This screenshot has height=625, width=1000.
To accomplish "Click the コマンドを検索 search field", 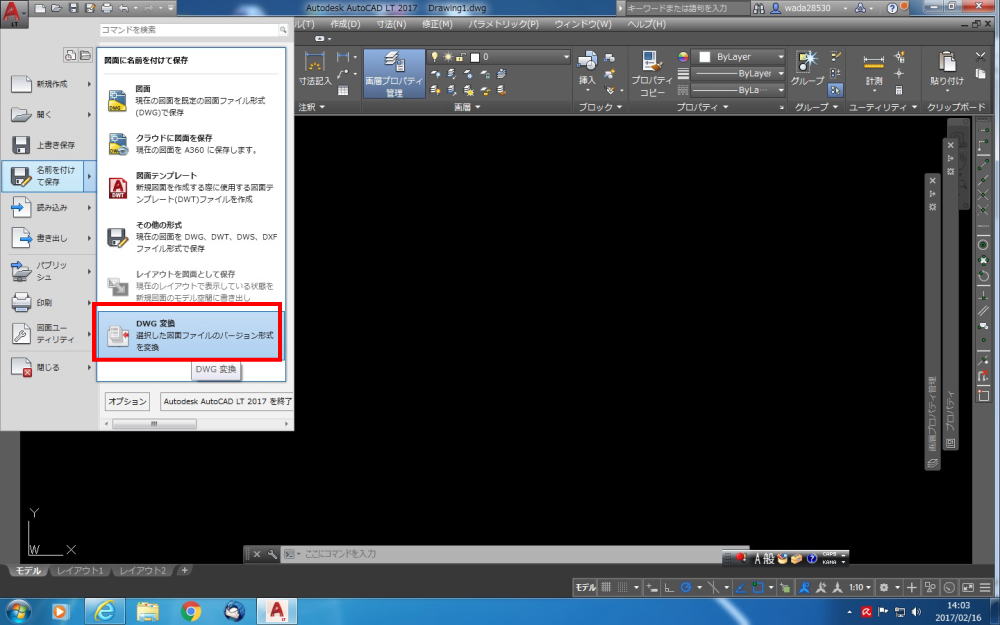I will [195, 30].
